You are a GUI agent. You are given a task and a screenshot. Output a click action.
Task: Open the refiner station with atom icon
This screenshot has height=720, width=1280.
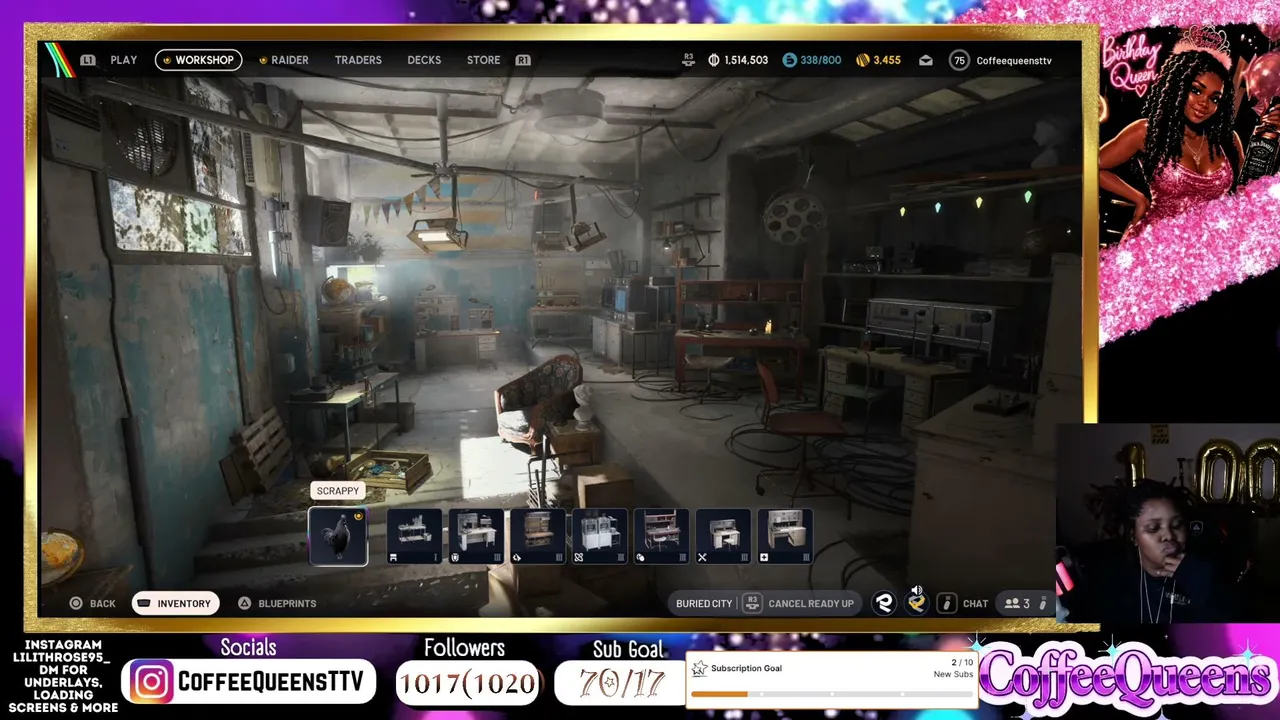pos(599,536)
